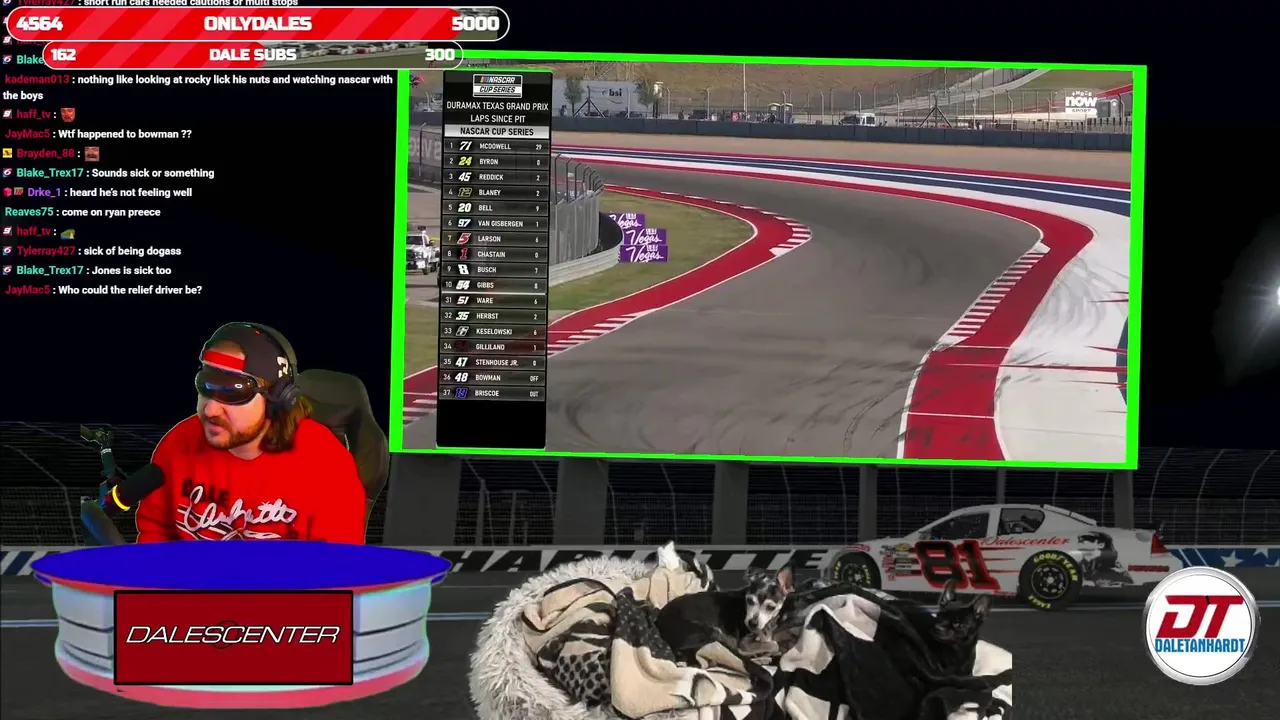Click the green car emote from haff_tv
This screenshot has width=1280, height=720.
pyautogui.click(x=68, y=232)
